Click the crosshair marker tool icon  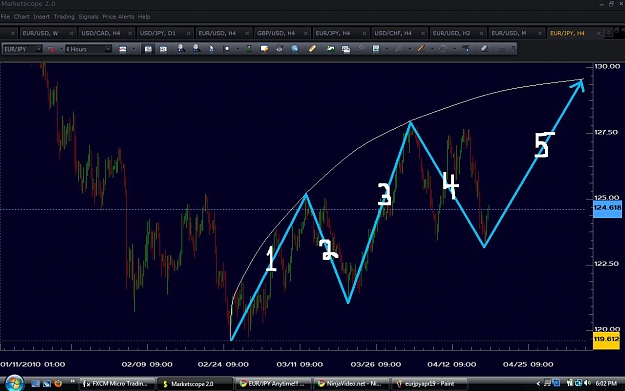click(x=227, y=49)
